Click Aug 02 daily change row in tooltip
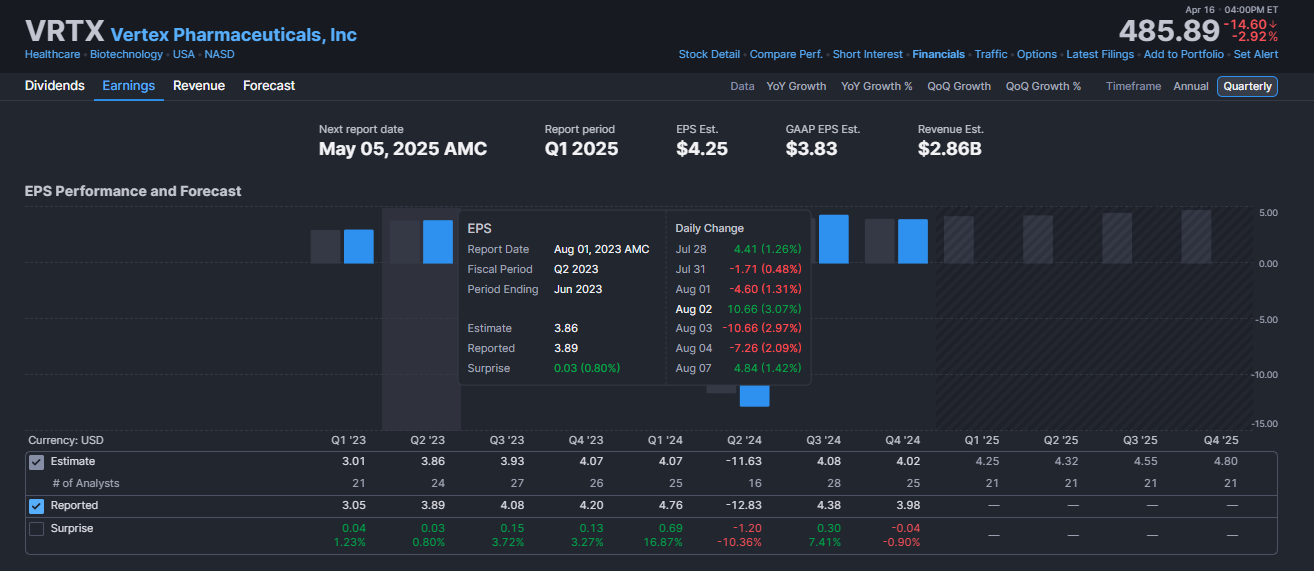Screen dimensions: 1314x571 pos(738,309)
